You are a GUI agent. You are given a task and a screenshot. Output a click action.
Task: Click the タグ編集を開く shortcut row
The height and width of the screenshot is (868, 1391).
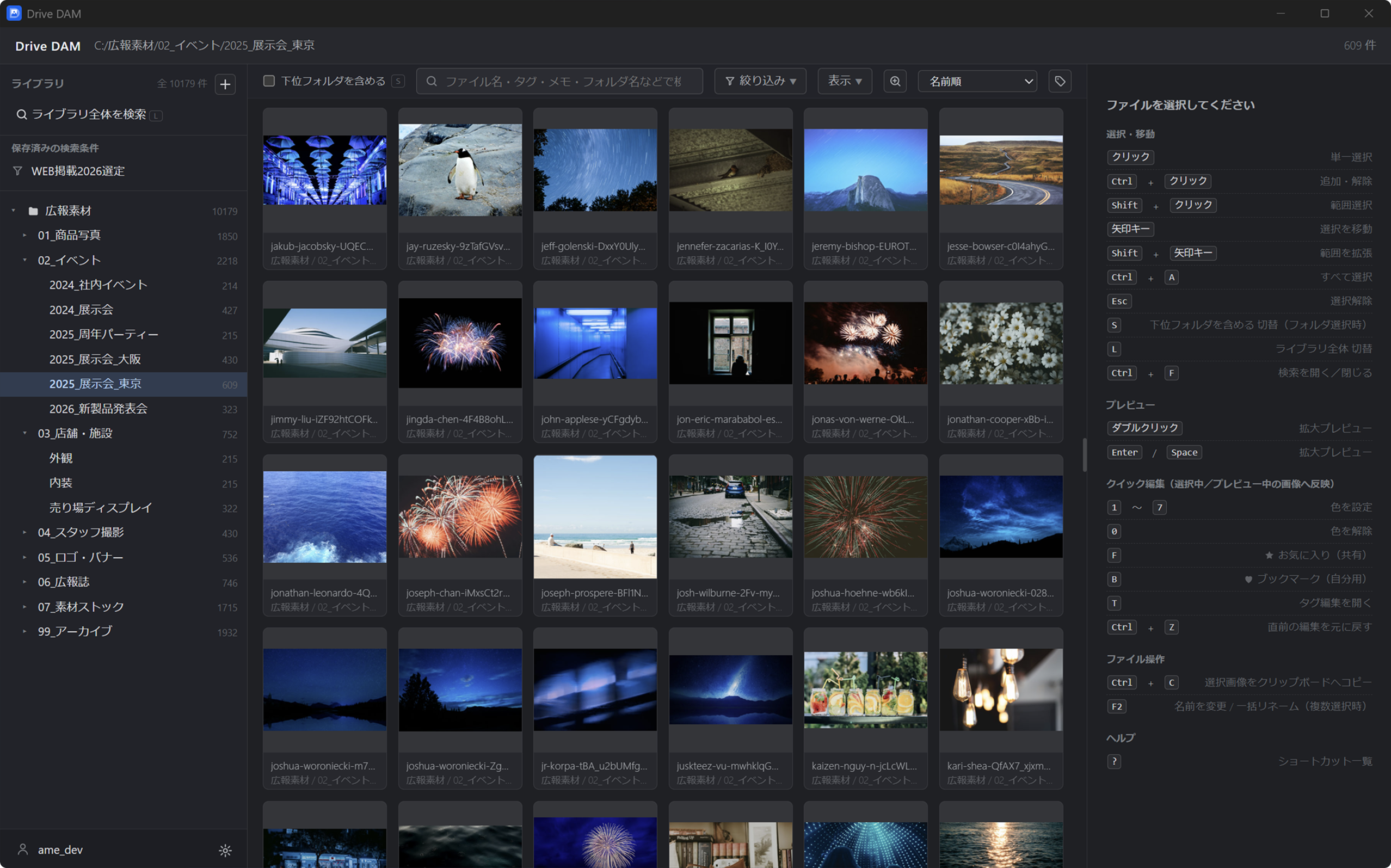[x=1240, y=603]
